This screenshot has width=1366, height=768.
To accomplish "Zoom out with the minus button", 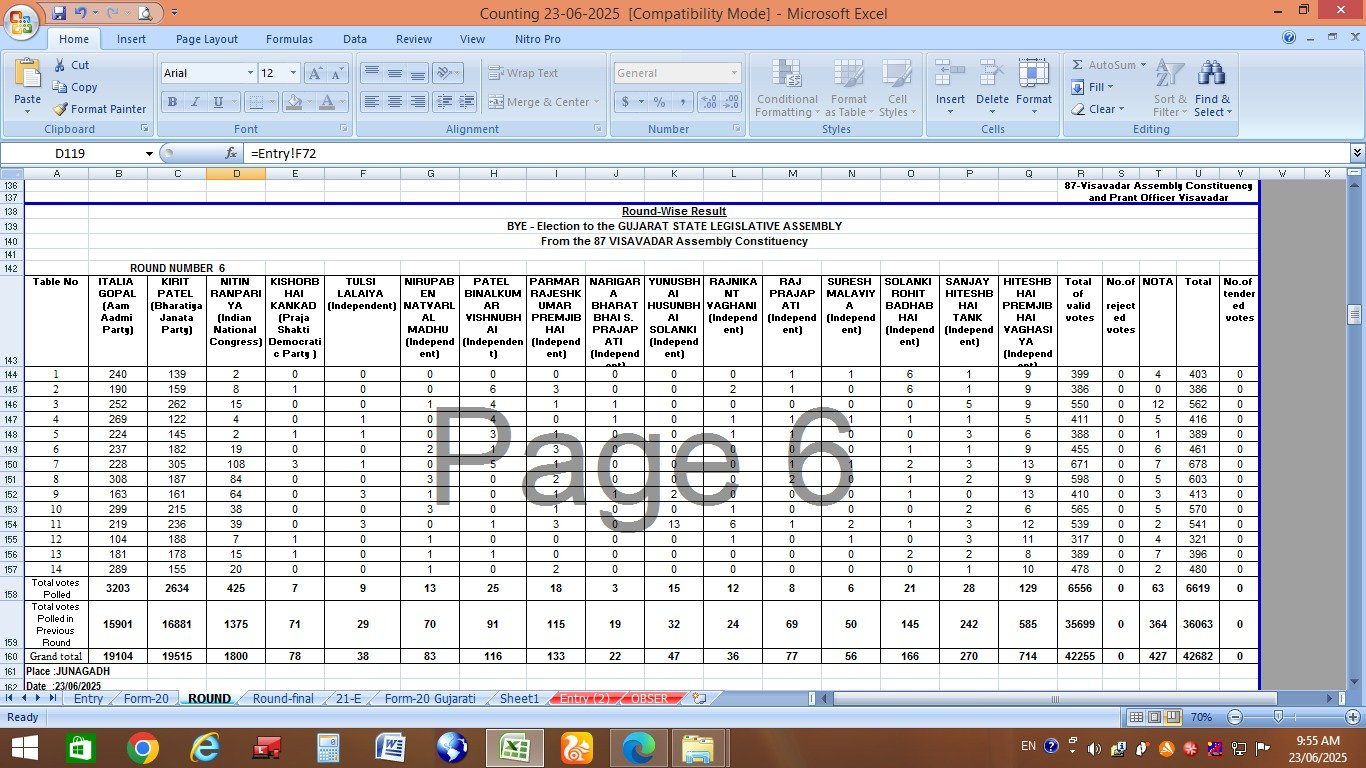I will [x=1234, y=717].
